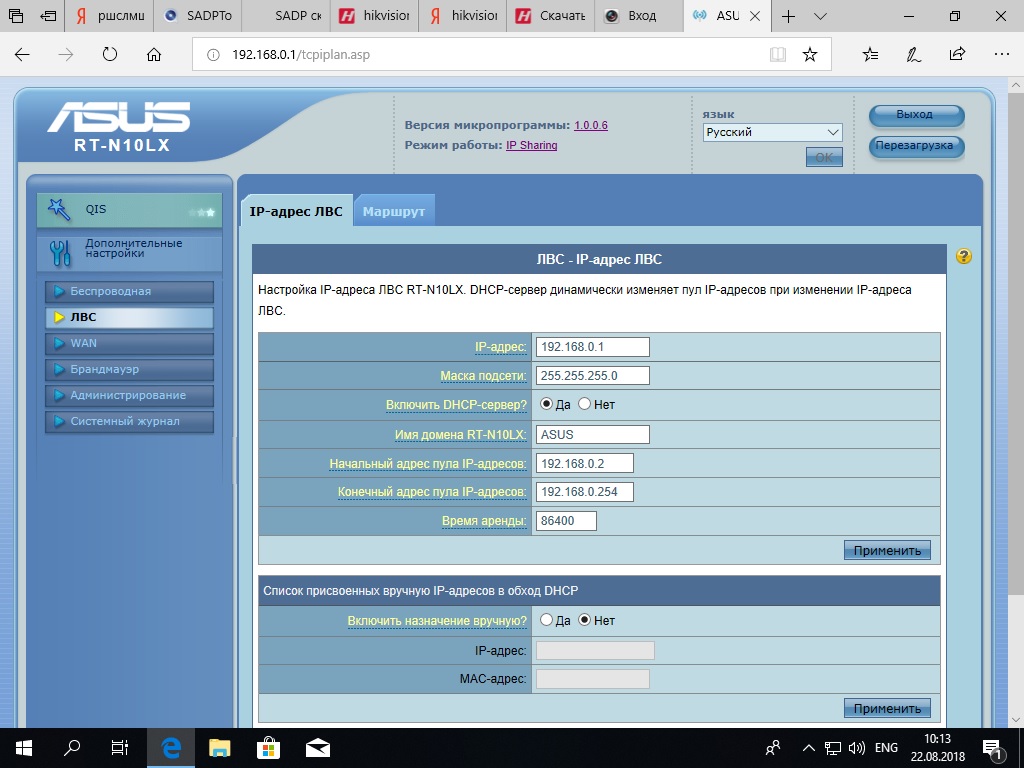1024x768 pixels.
Task: Select 'Нет' for DHCP server
Action: click(585, 404)
